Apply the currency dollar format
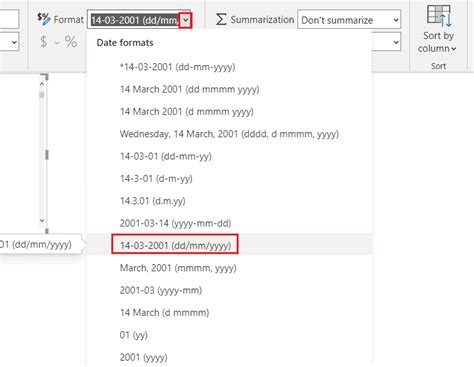The image size is (474, 367). (44, 42)
